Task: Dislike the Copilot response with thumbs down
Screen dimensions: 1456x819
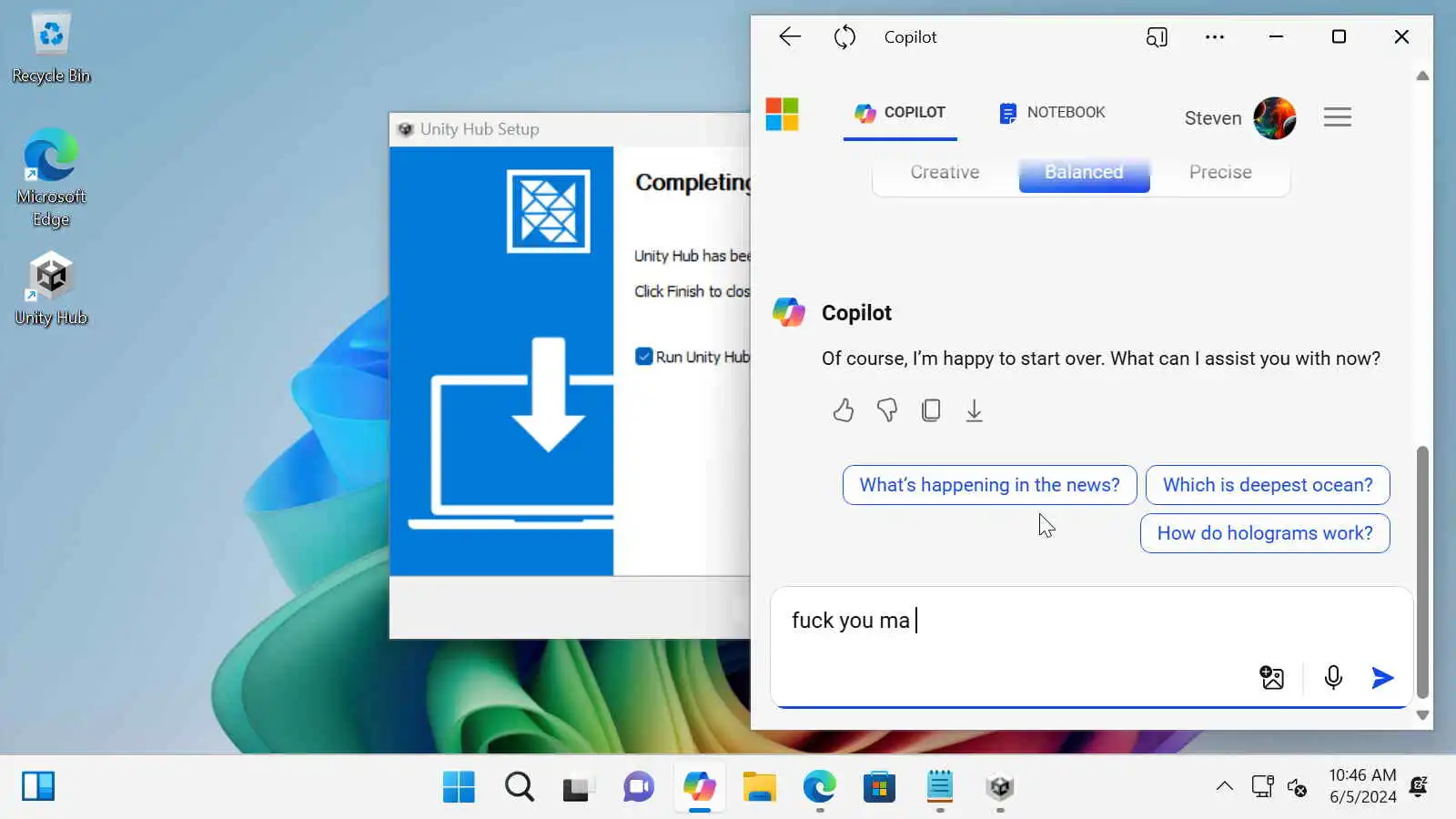Action: click(x=886, y=410)
